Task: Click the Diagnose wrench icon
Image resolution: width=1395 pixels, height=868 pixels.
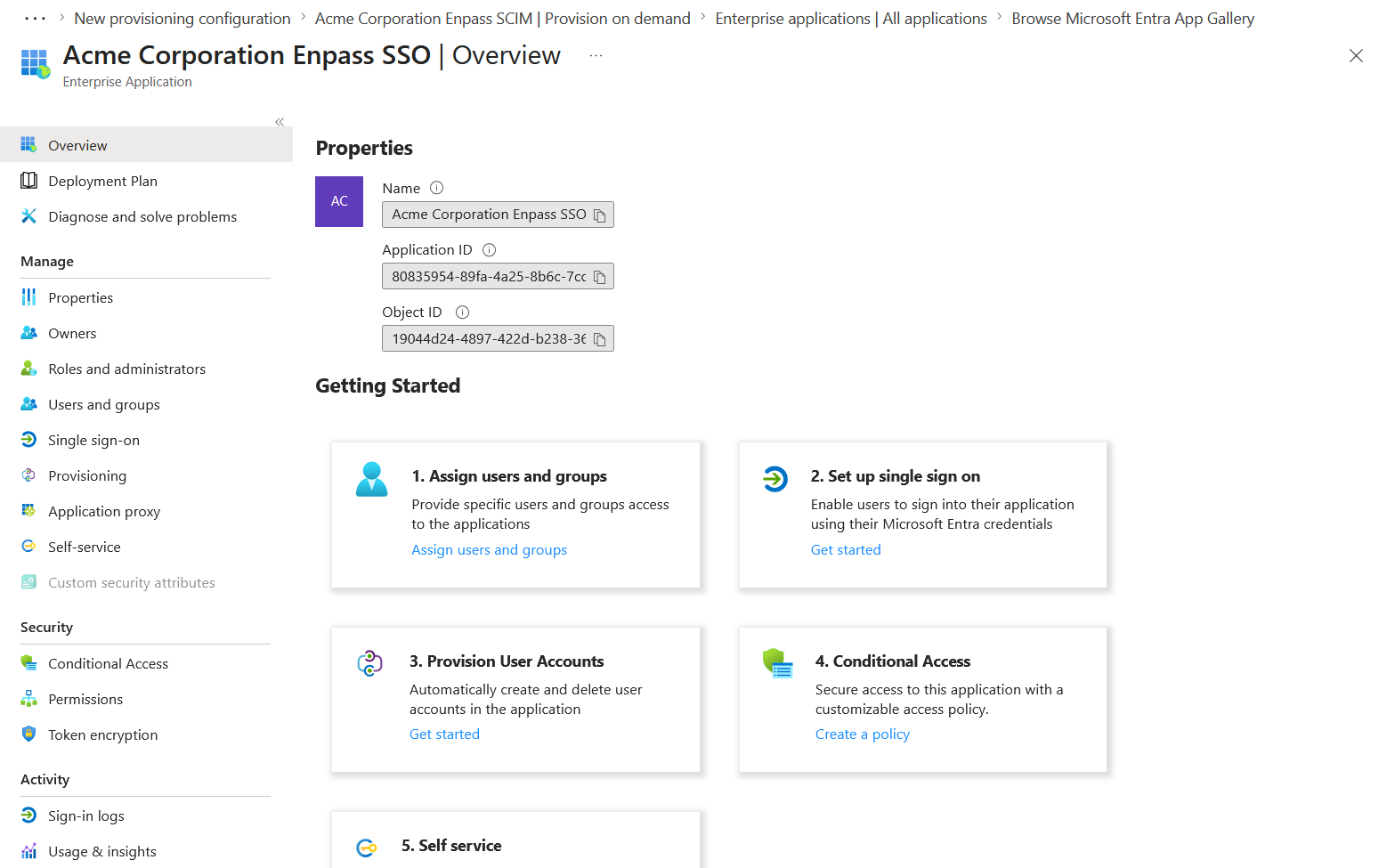Action: pos(28,216)
